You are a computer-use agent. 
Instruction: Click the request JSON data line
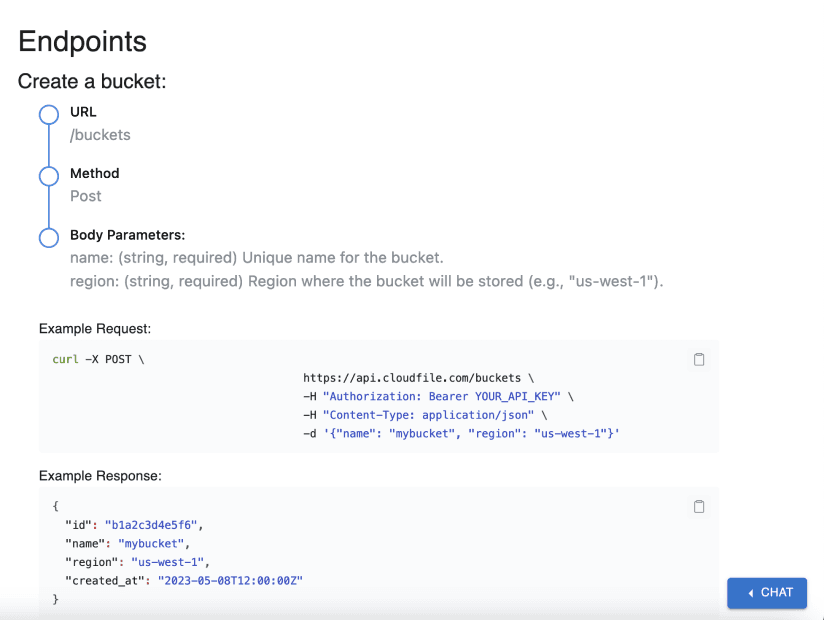461,434
